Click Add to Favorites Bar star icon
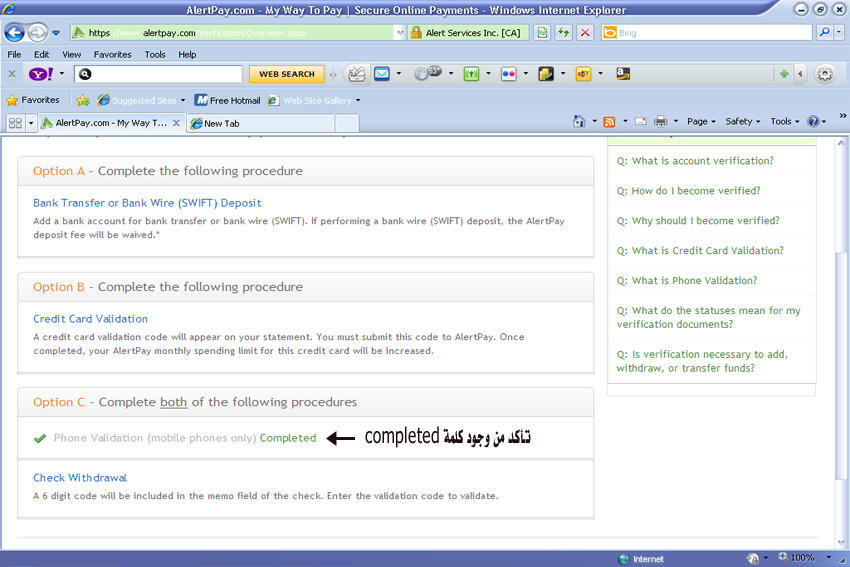 [83, 100]
